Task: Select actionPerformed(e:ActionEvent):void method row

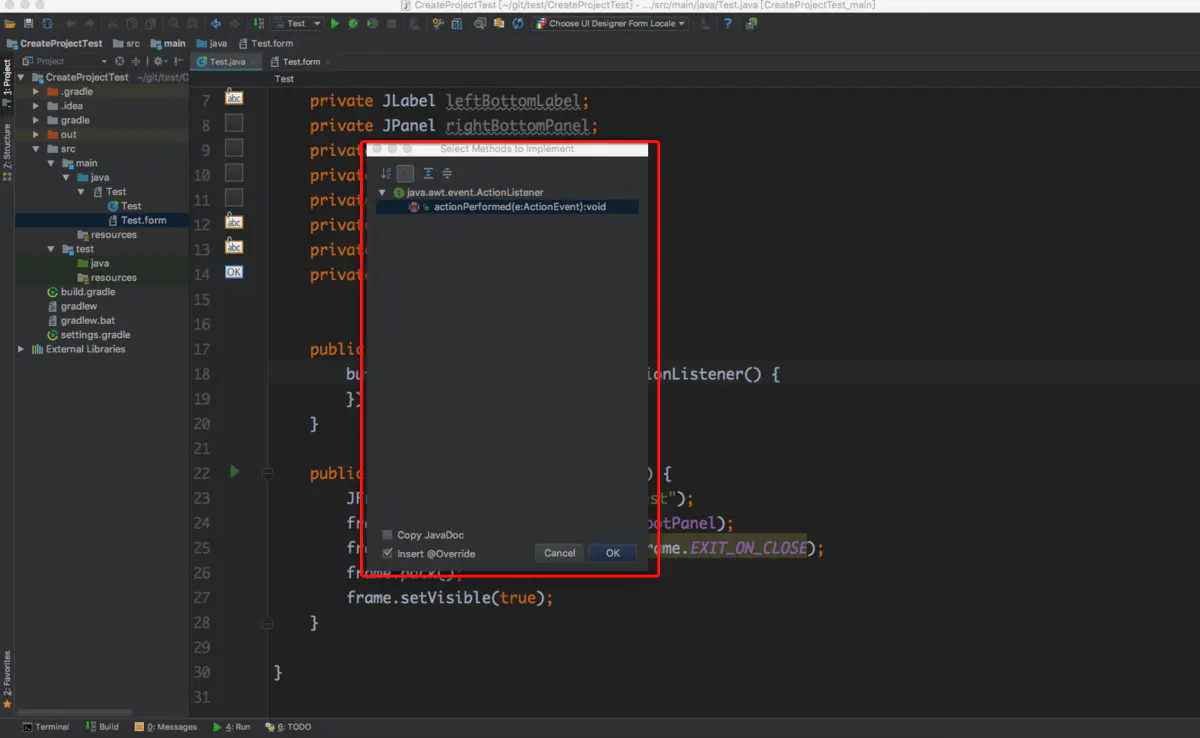Action: point(507,207)
